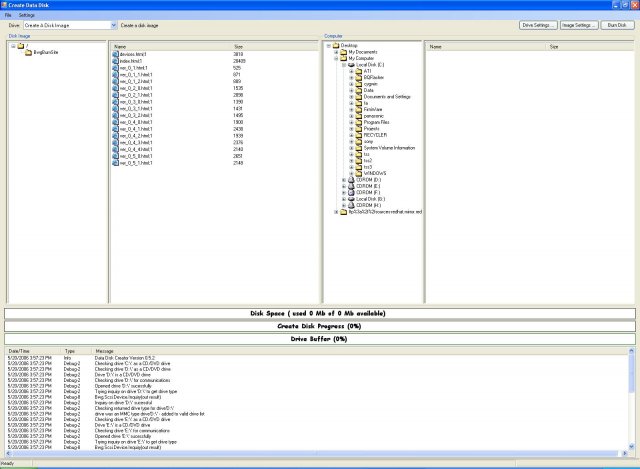The width and height of the screenshot is (640, 469).
Task: Collapse the My Computer tree node
Action: pyautogui.click(x=336, y=59)
